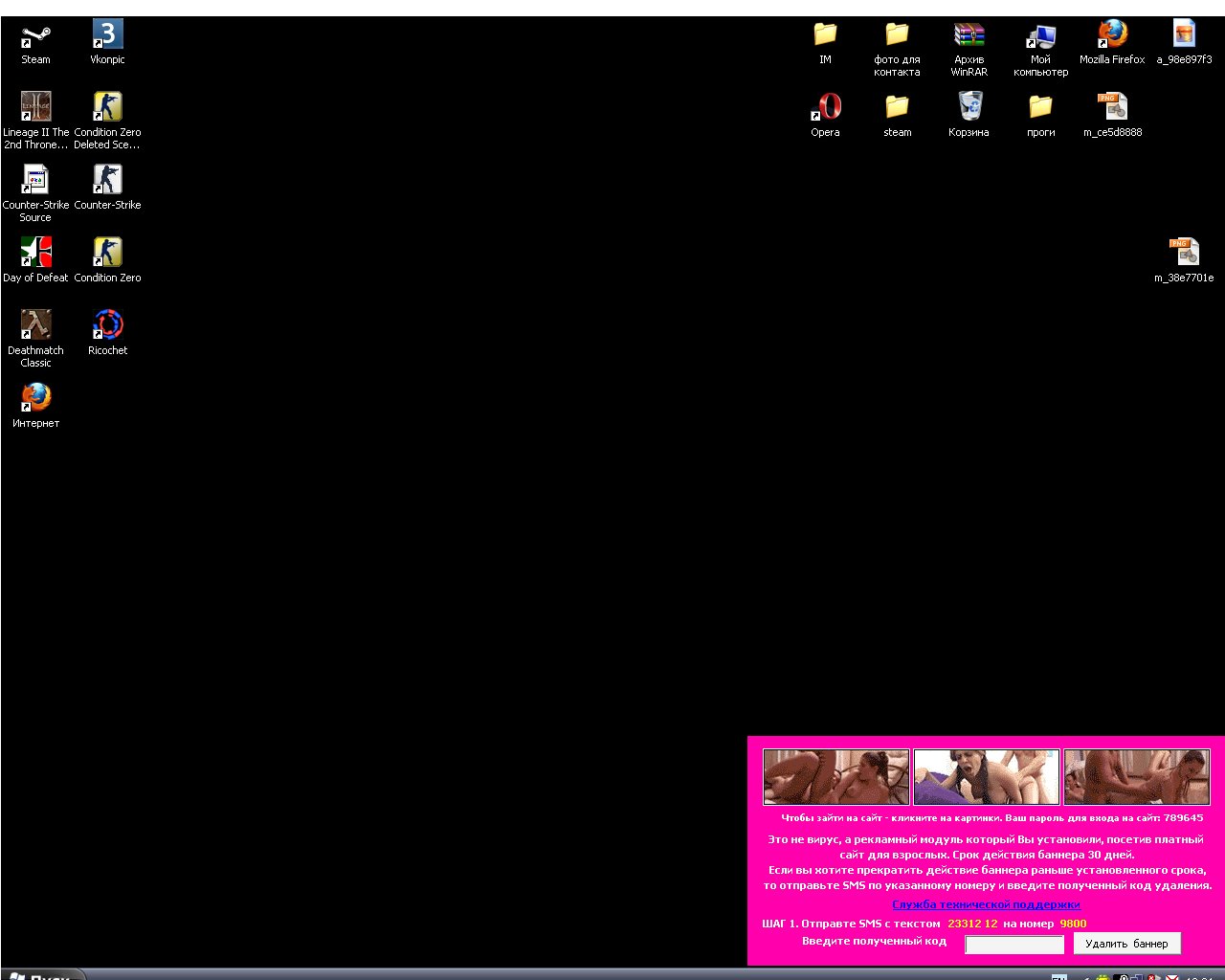The image size is (1225, 980).
Task: Select the Мой компьютер icon
Action: click(1040, 49)
